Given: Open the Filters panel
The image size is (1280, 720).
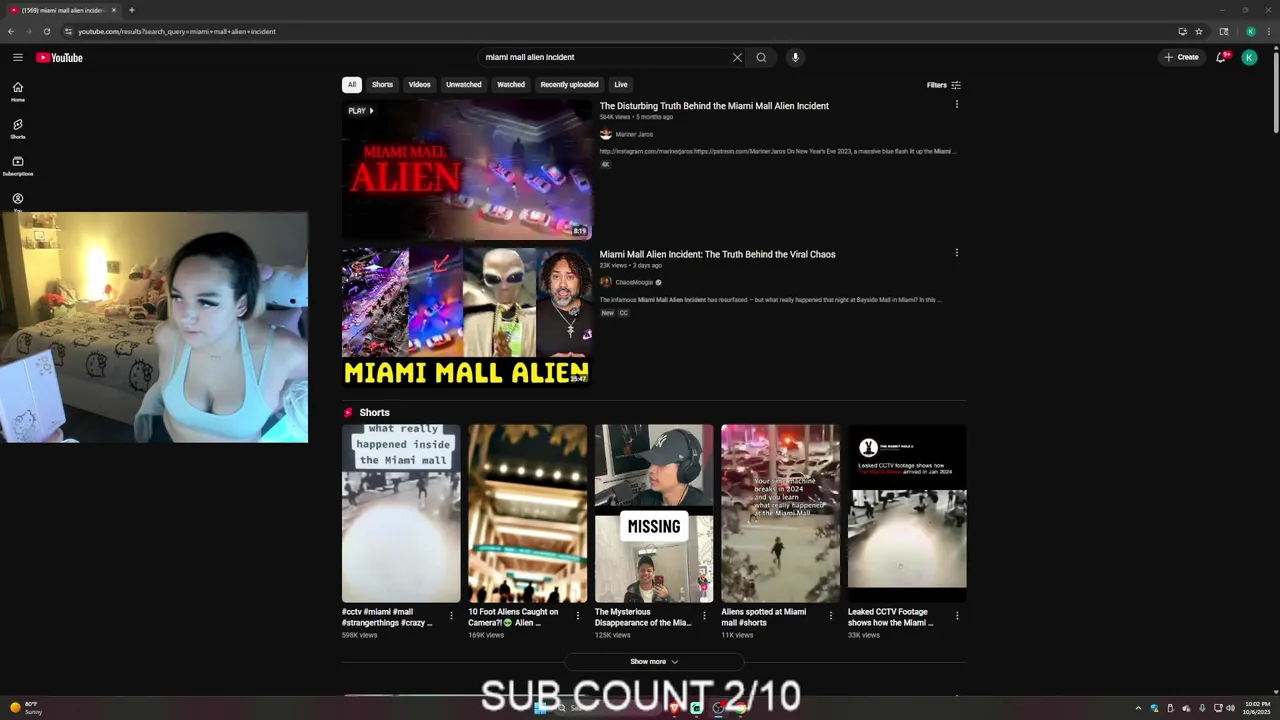Looking at the screenshot, I should (x=944, y=85).
